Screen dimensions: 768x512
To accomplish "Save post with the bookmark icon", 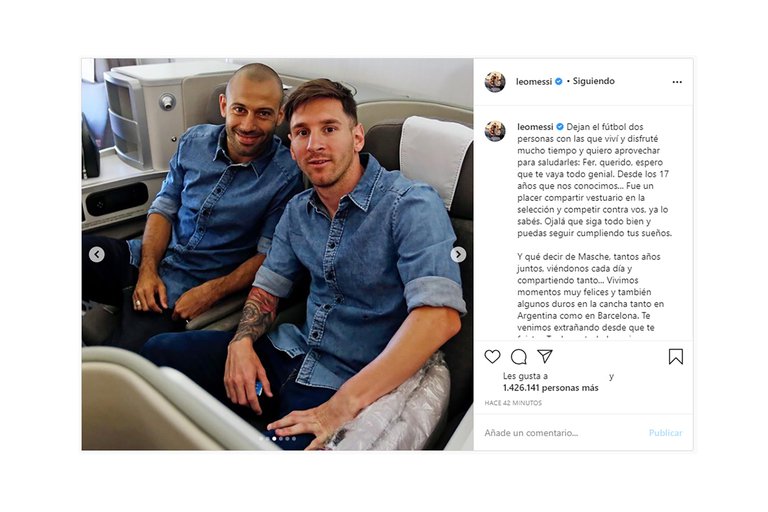I will coord(676,357).
